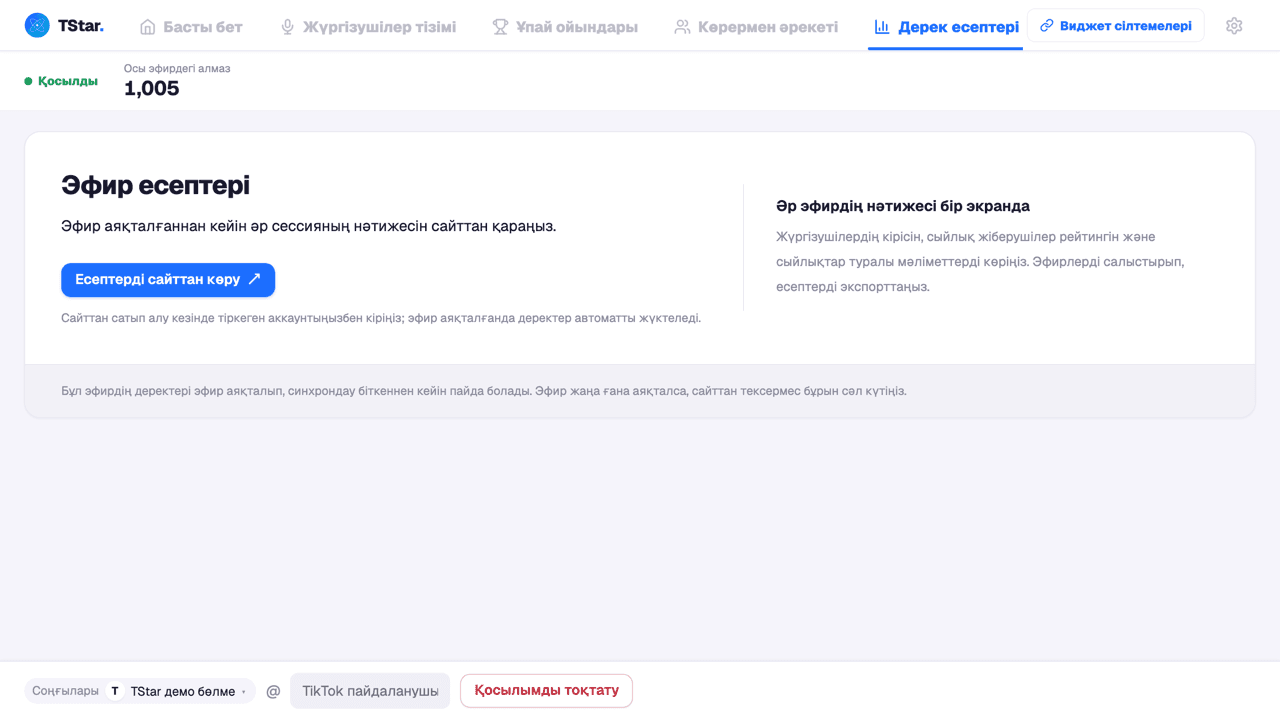Click the Эфир есептері heading
The width and height of the screenshot is (1280, 720).
(x=155, y=185)
